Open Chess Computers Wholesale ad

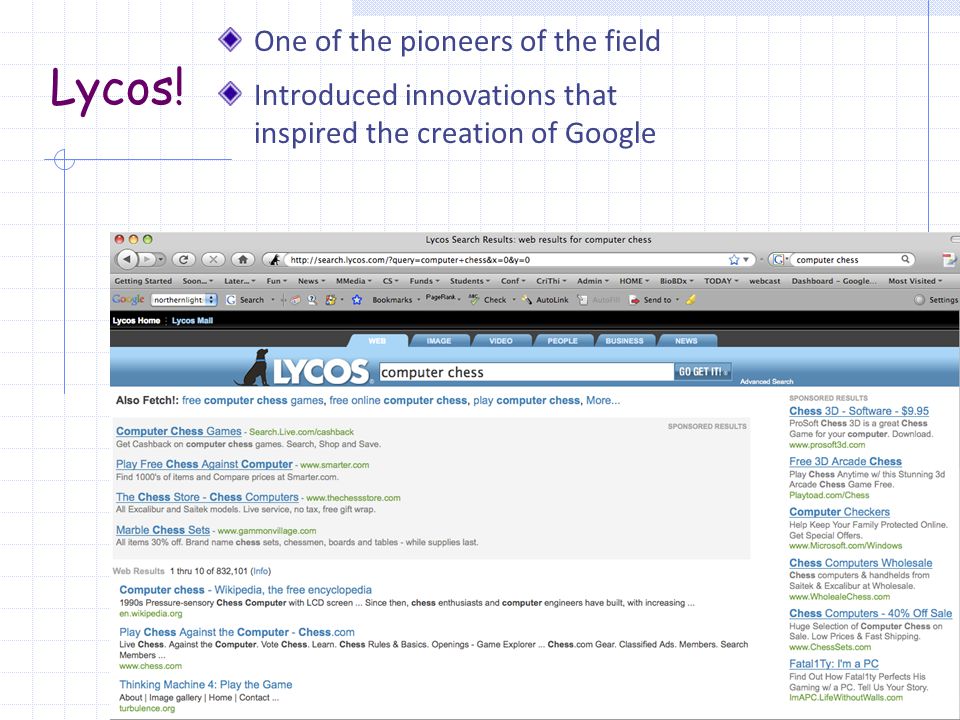click(x=861, y=563)
